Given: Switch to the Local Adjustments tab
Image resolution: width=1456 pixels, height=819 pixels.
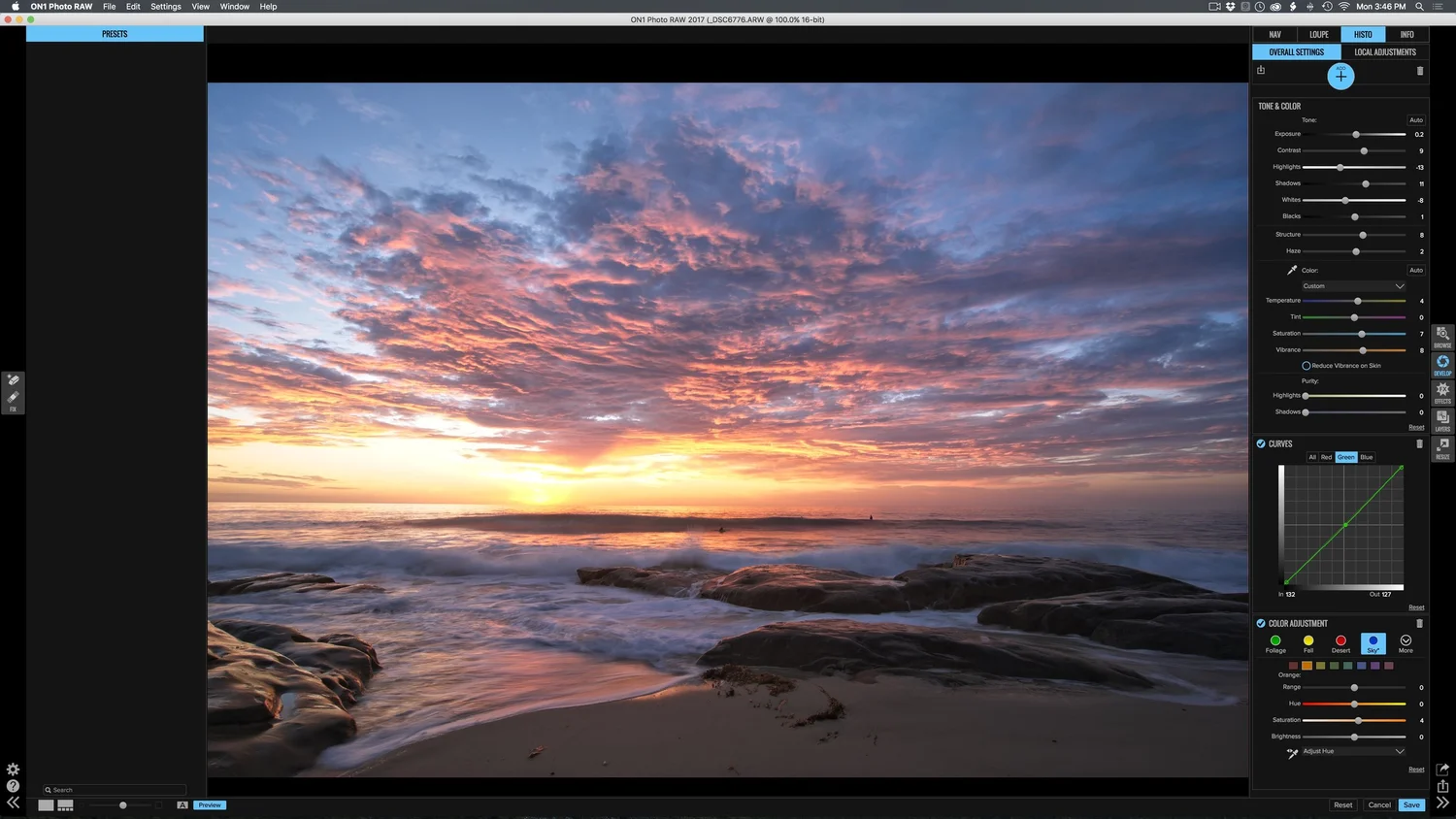Looking at the screenshot, I should [x=1384, y=51].
